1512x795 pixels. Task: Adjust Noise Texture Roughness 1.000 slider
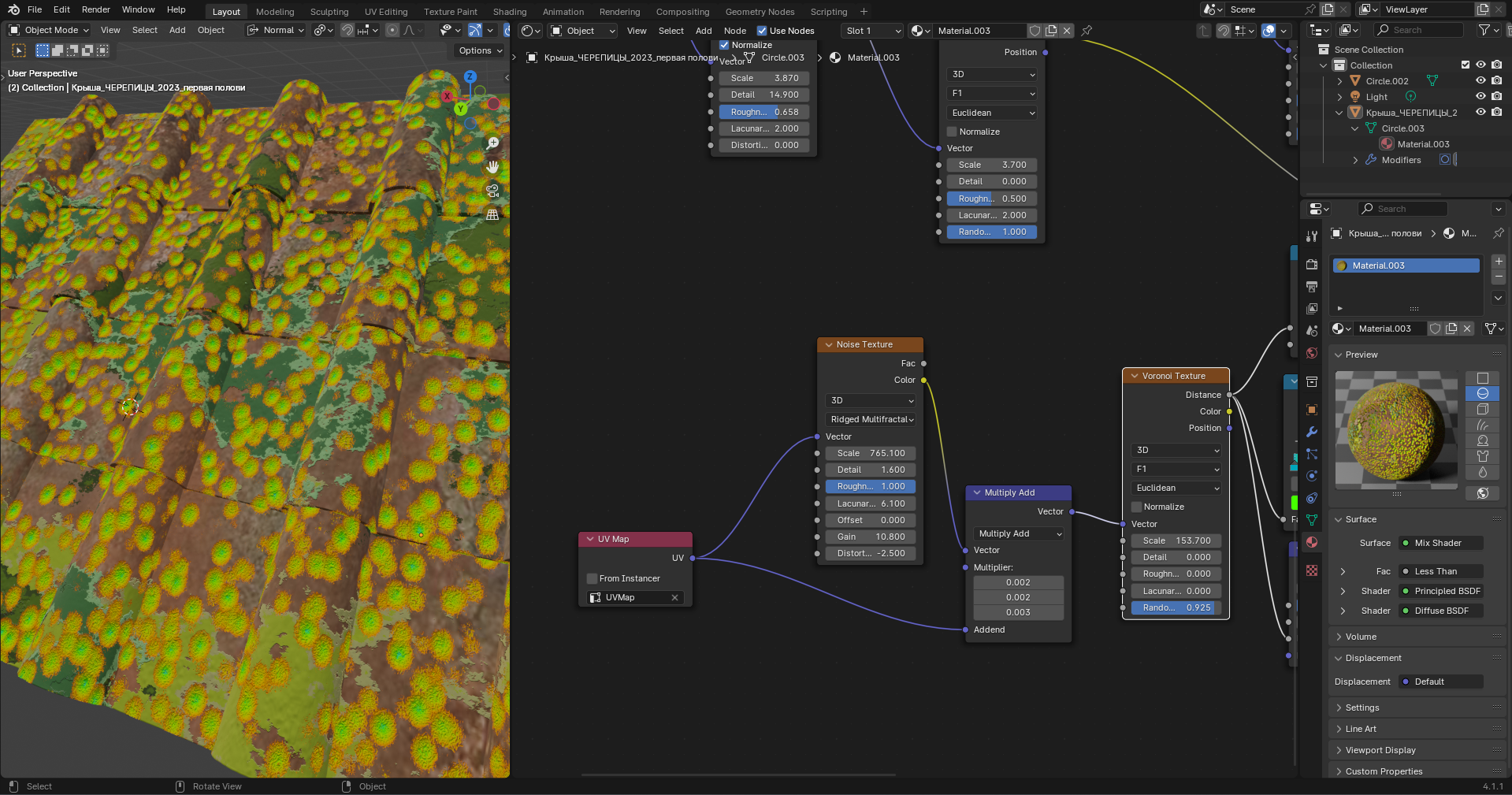[x=871, y=486]
